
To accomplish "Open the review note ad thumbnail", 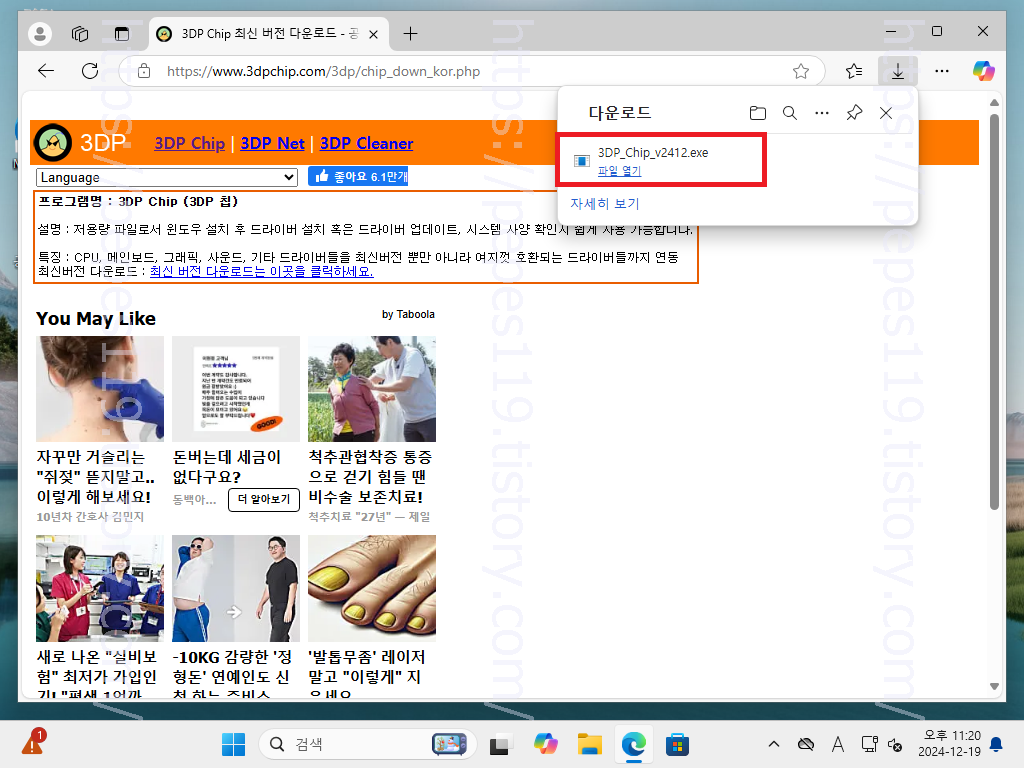I will tap(236, 389).
